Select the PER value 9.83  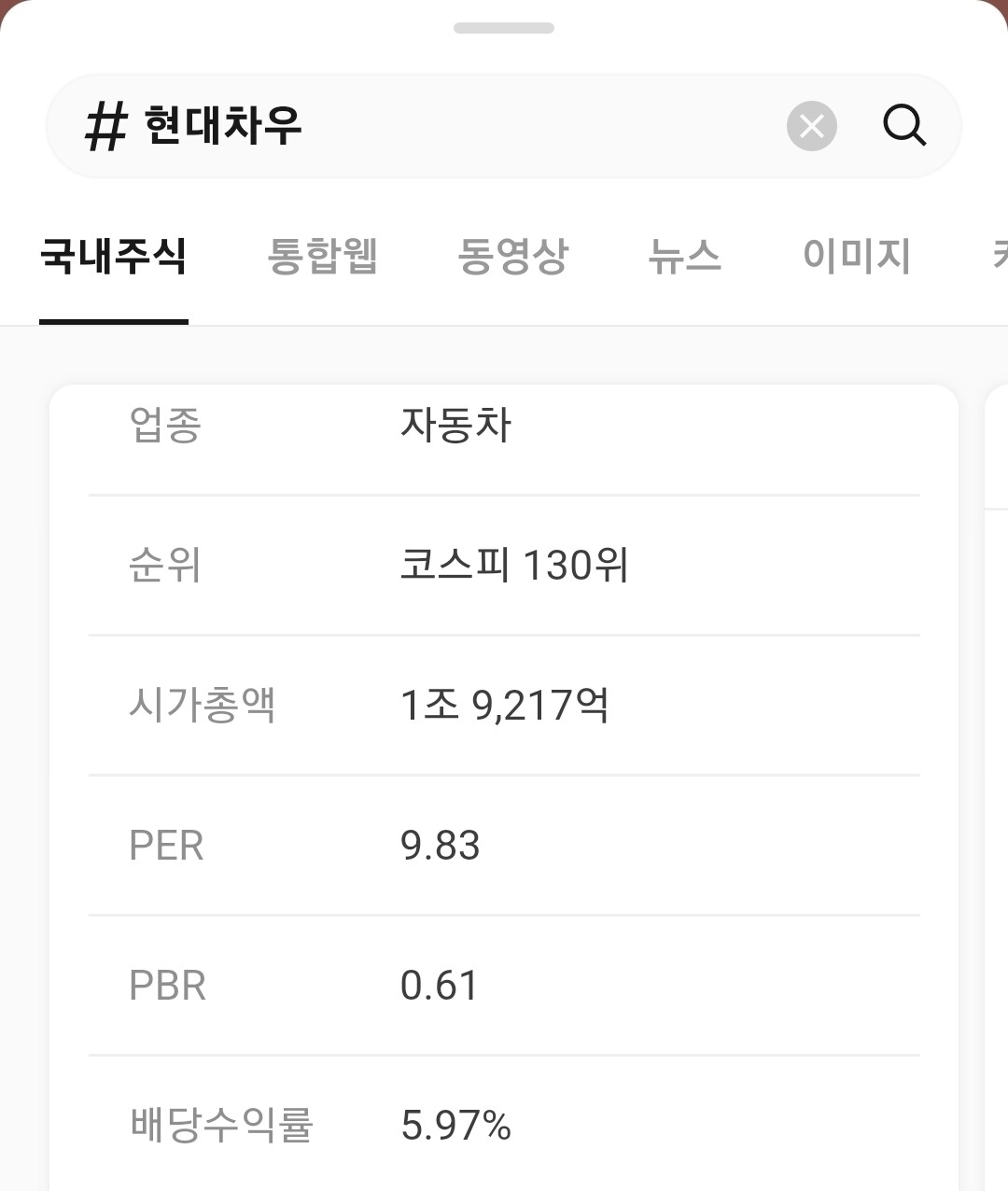[441, 846]
